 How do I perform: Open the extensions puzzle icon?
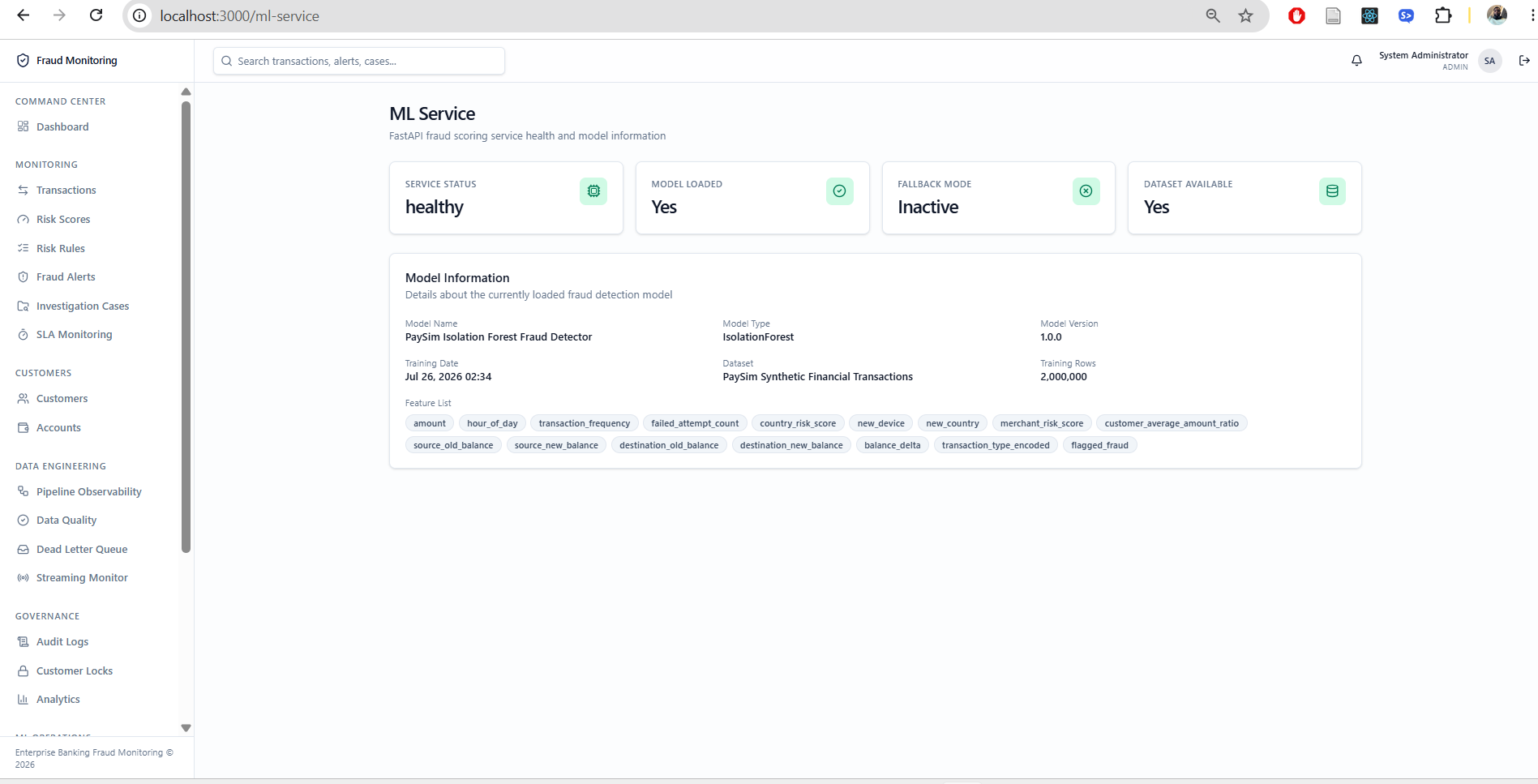(x=1443, y=15)
